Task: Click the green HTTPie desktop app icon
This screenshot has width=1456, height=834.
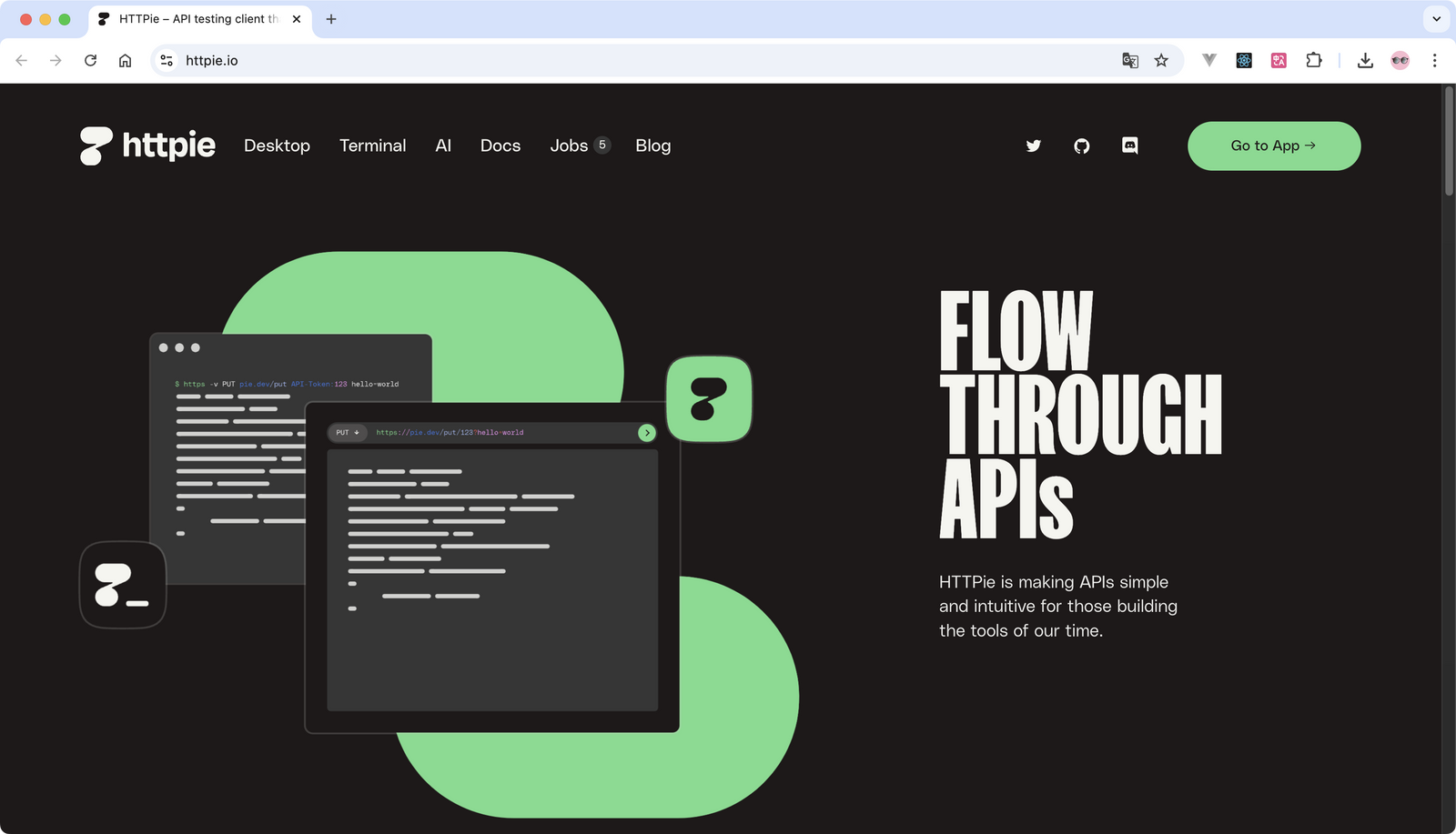Action: coord(709,399)
